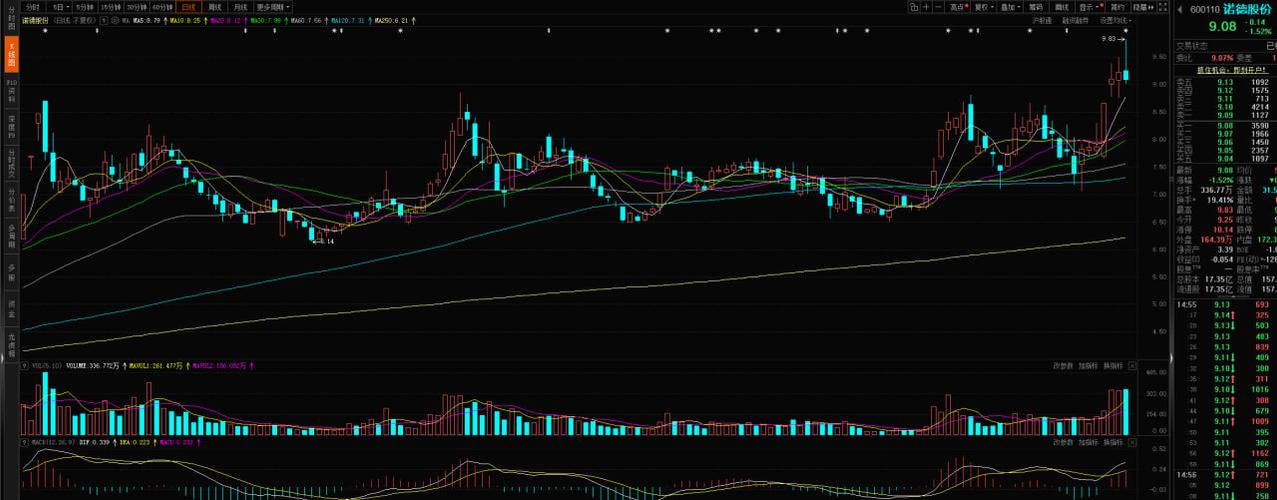This screenshot has width=1277, height=500.
Task: Open F10资料 in left sidebar
Action: coord(11,91)
